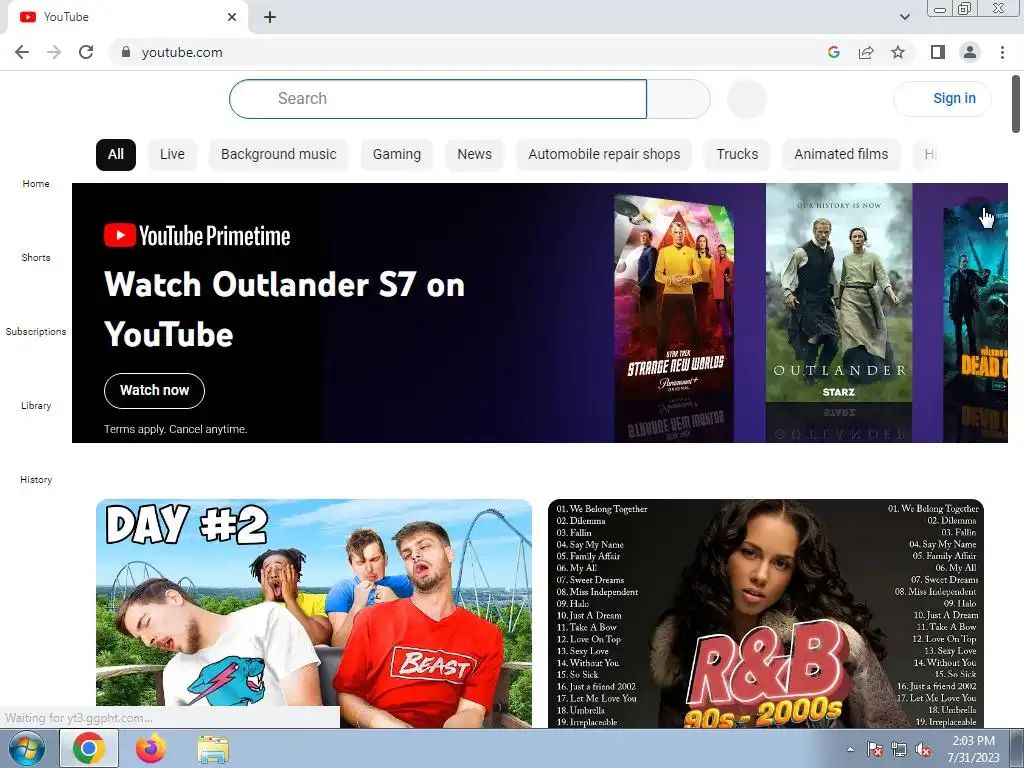Open Shorts in the sidebar
Viewport: 1024px width, 768px height.
click(36, 257)
